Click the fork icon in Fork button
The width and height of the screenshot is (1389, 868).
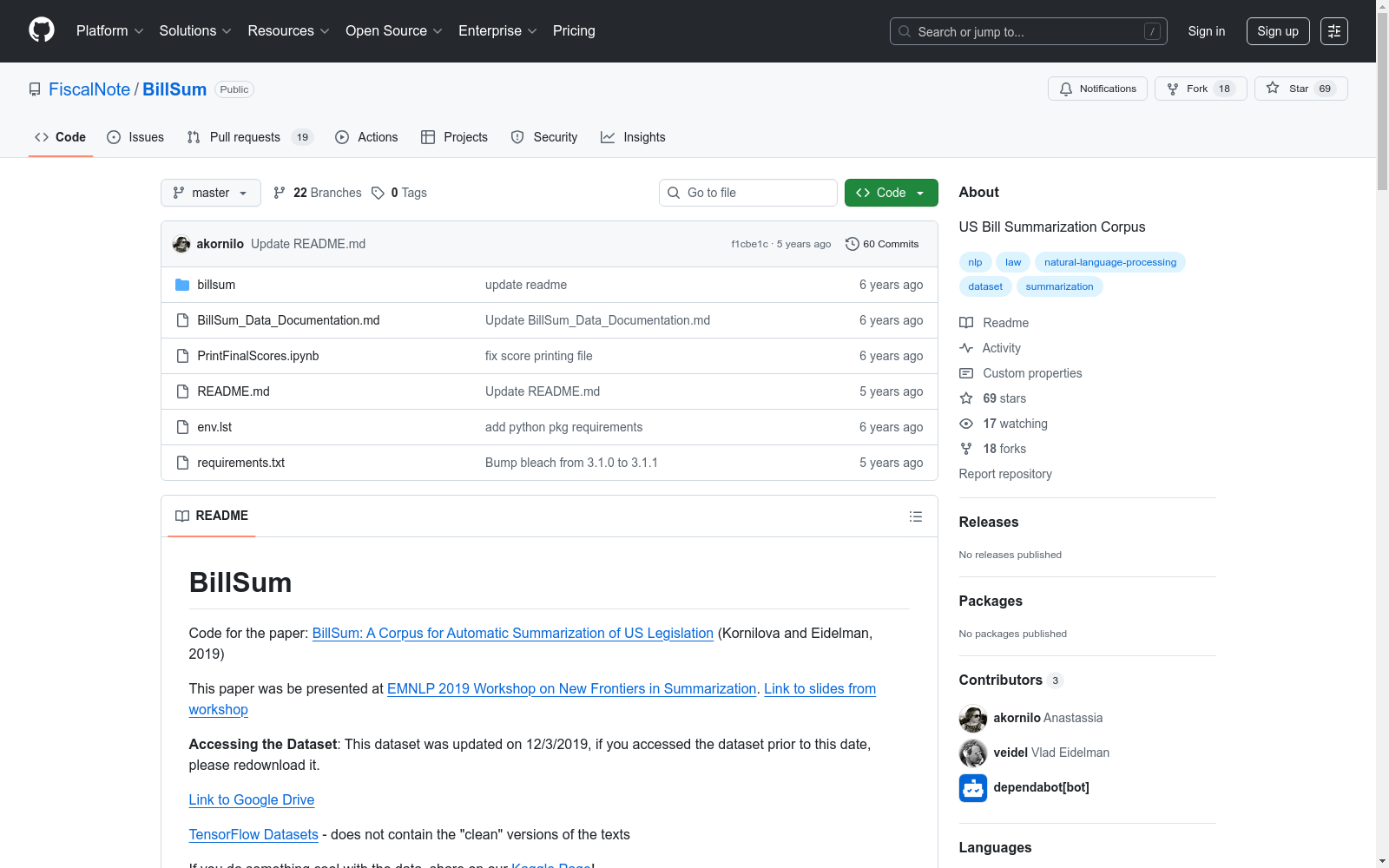click(x=1173, y=89)
